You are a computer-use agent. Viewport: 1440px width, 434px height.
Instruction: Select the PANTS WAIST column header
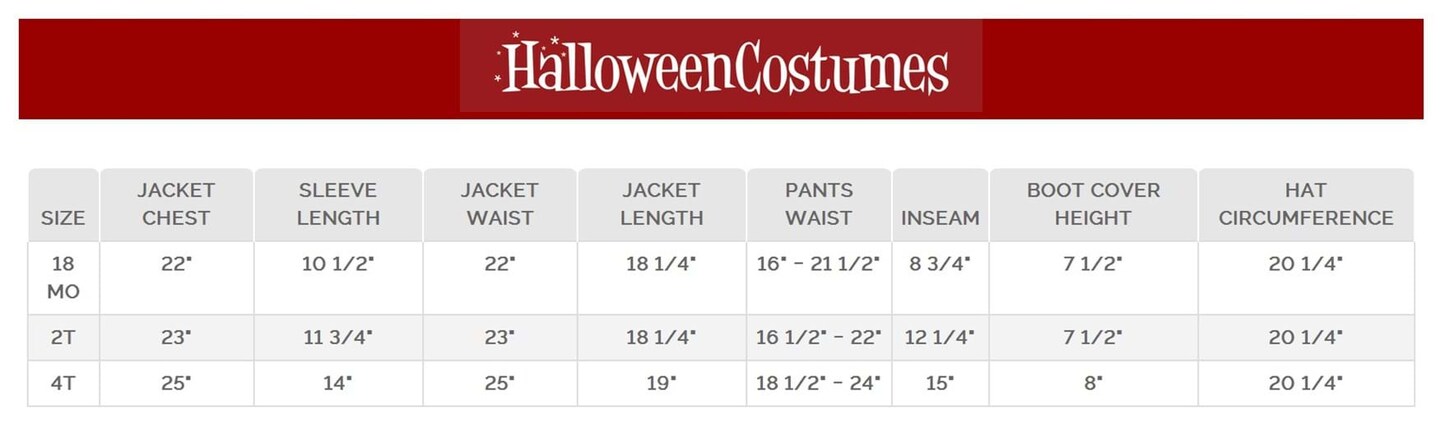pos(818,204)
